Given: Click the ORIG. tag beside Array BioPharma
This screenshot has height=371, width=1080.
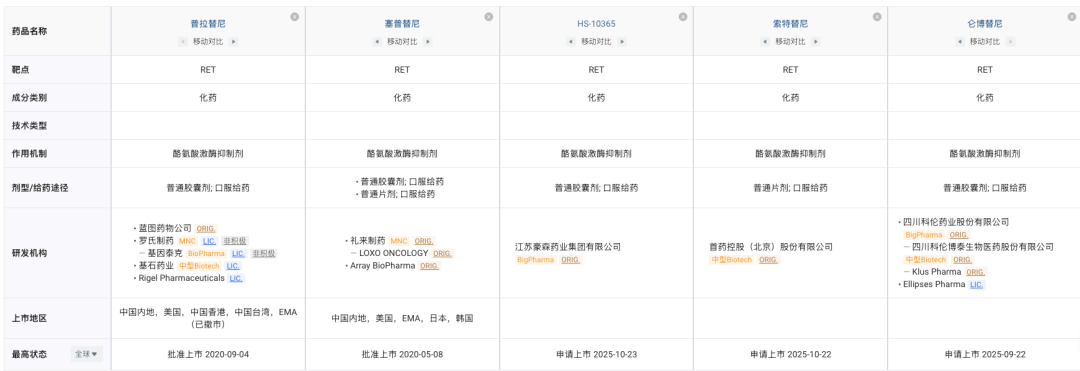Looking at the screenshot, I should pos(430,266).
